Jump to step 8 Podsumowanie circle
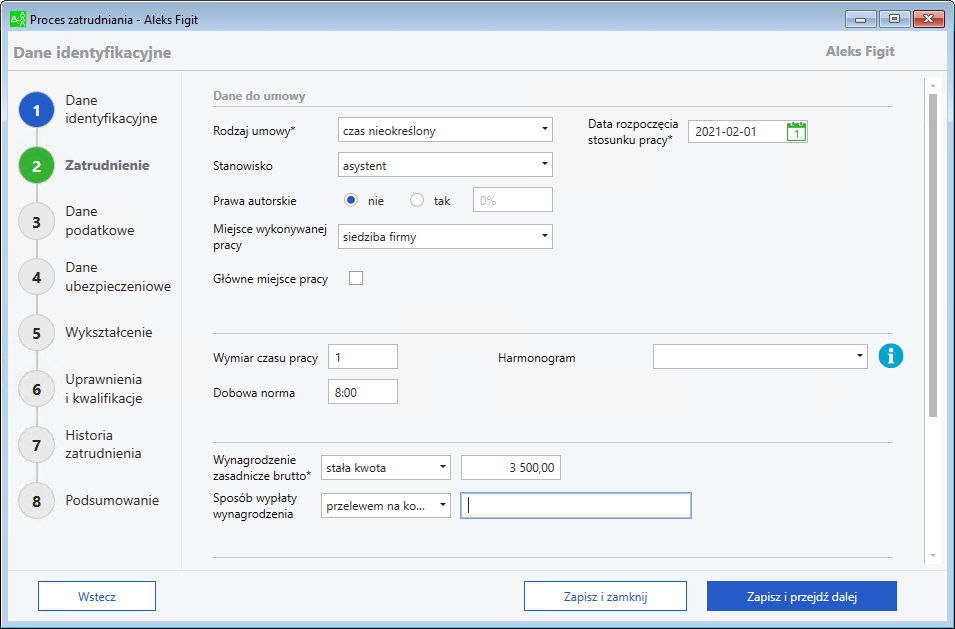The image size is (955, 629). point(36,501)
